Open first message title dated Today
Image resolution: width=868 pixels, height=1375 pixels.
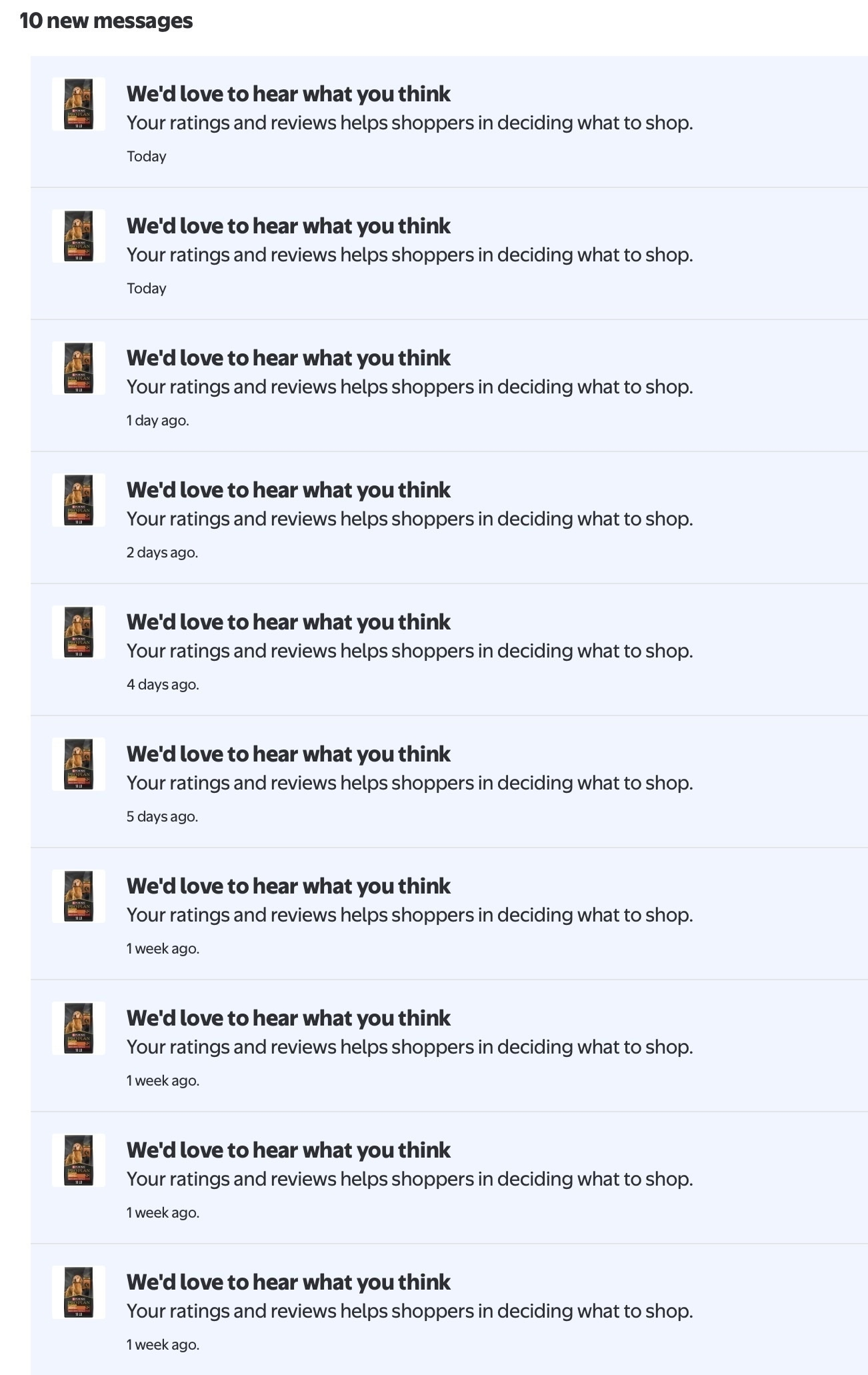point(289,94)
